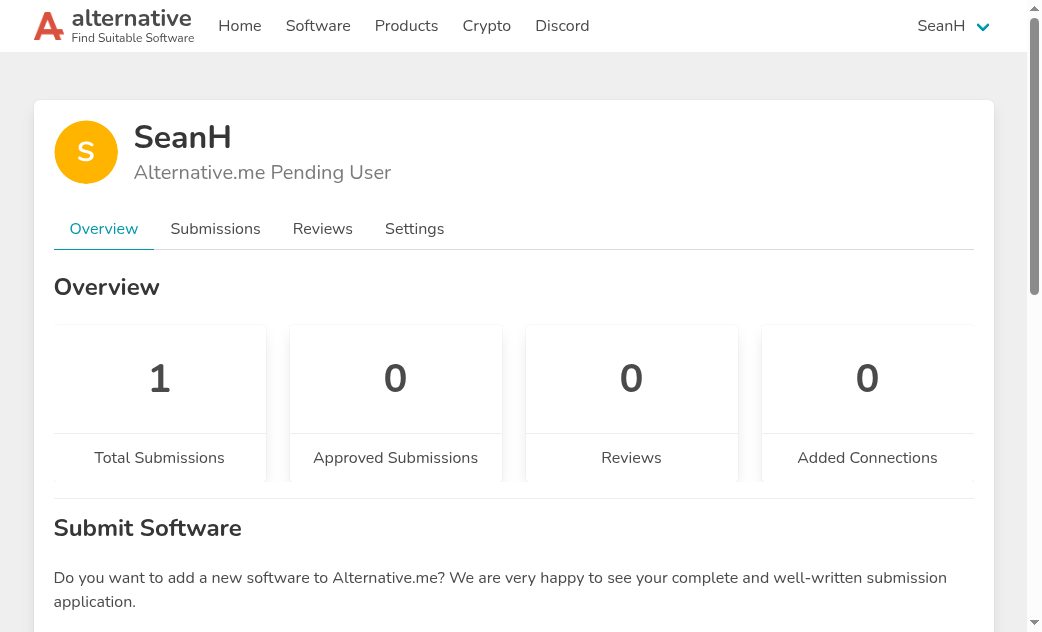
Task: Click the Reviews card count 0
Action: click(x=631, y=379)
